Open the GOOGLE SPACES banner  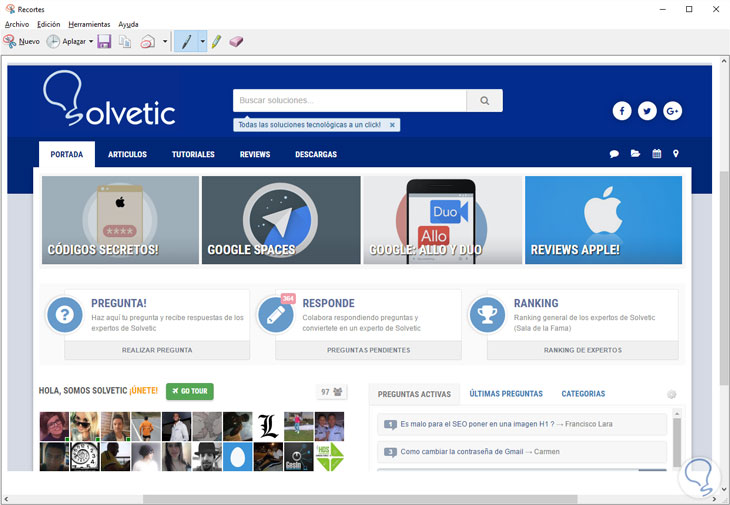click(281, 220)
